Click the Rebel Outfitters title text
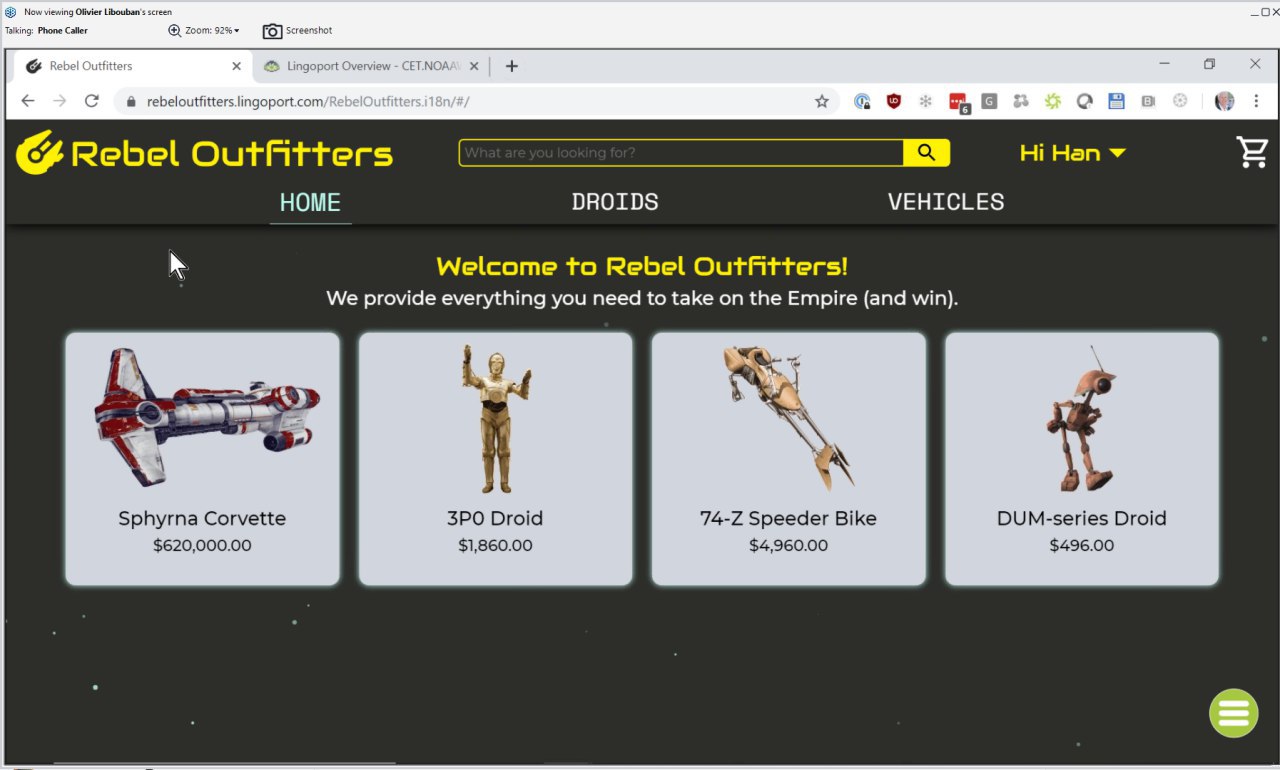Screen dimensions: 1280x770 tap(232, 154)
